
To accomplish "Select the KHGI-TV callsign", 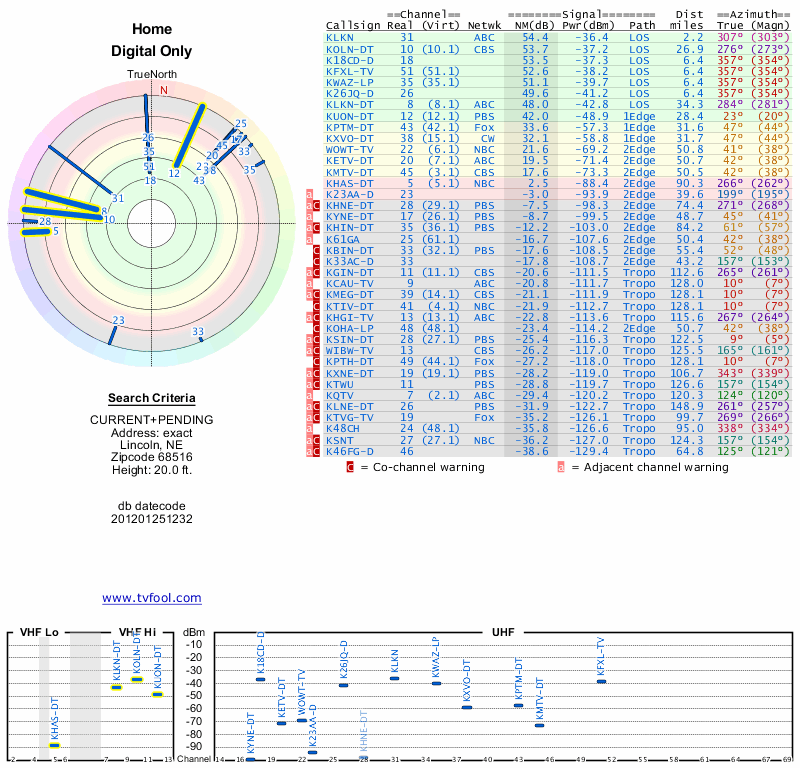I will tap(350, 317).
